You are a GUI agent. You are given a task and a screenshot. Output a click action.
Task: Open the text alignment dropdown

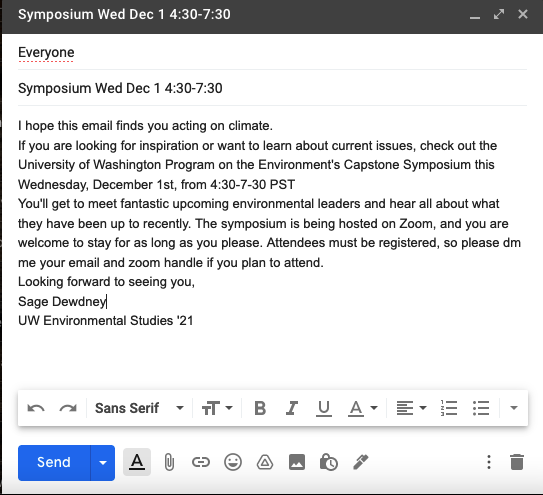(x=411, y=408)
